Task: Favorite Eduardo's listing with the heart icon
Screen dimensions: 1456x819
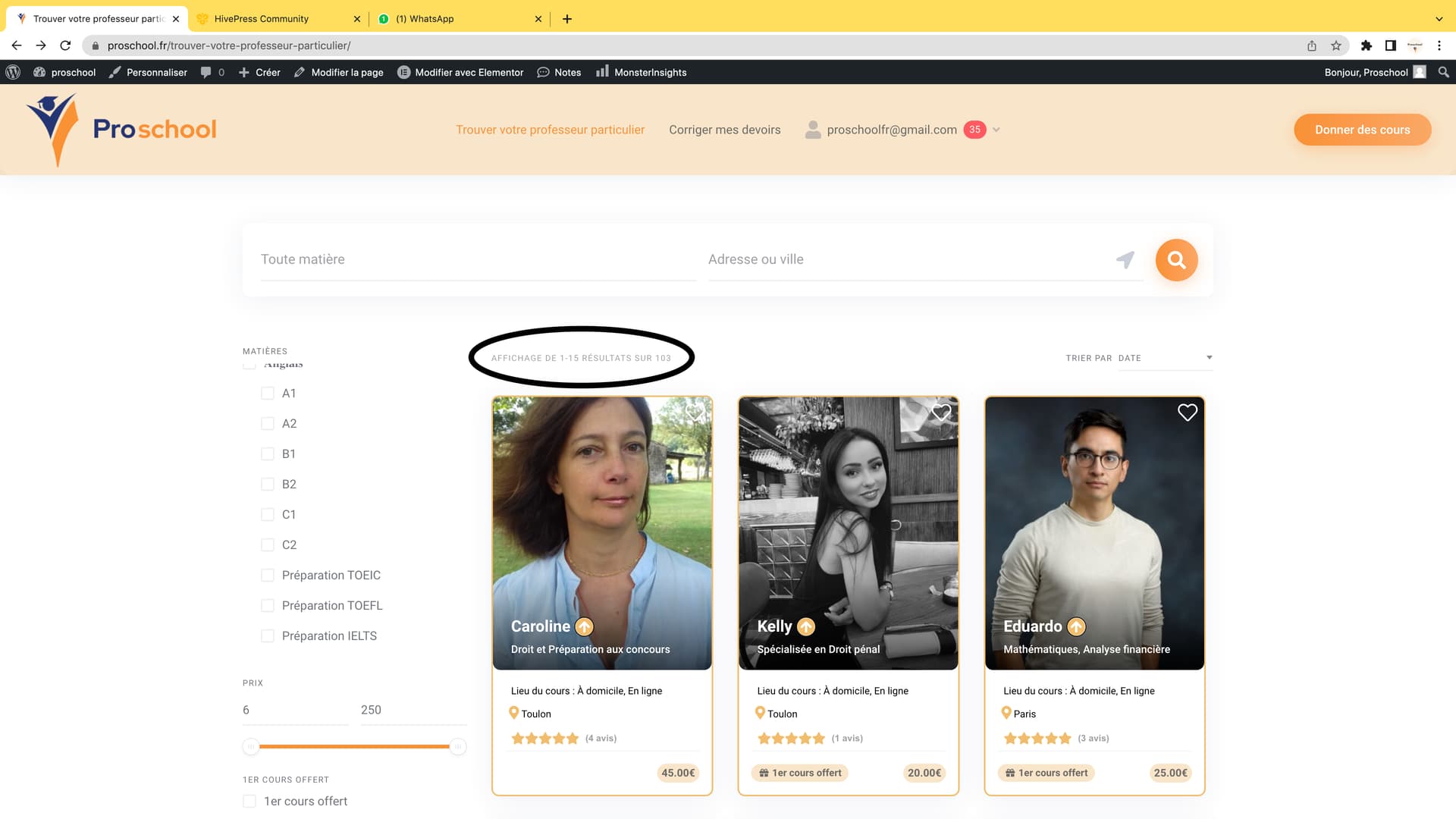Action: (1188, 413)
